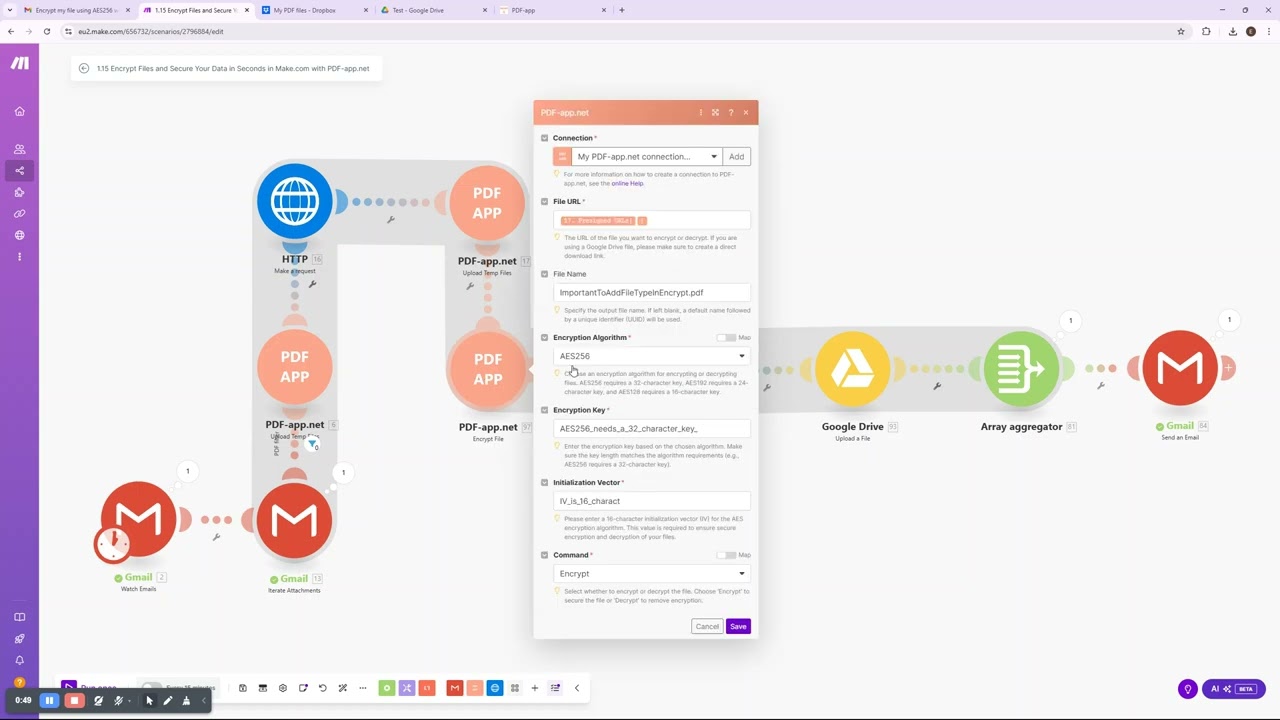Open a new browser tab
Viewport: 1280px width, 720px height.
(622, 10)
